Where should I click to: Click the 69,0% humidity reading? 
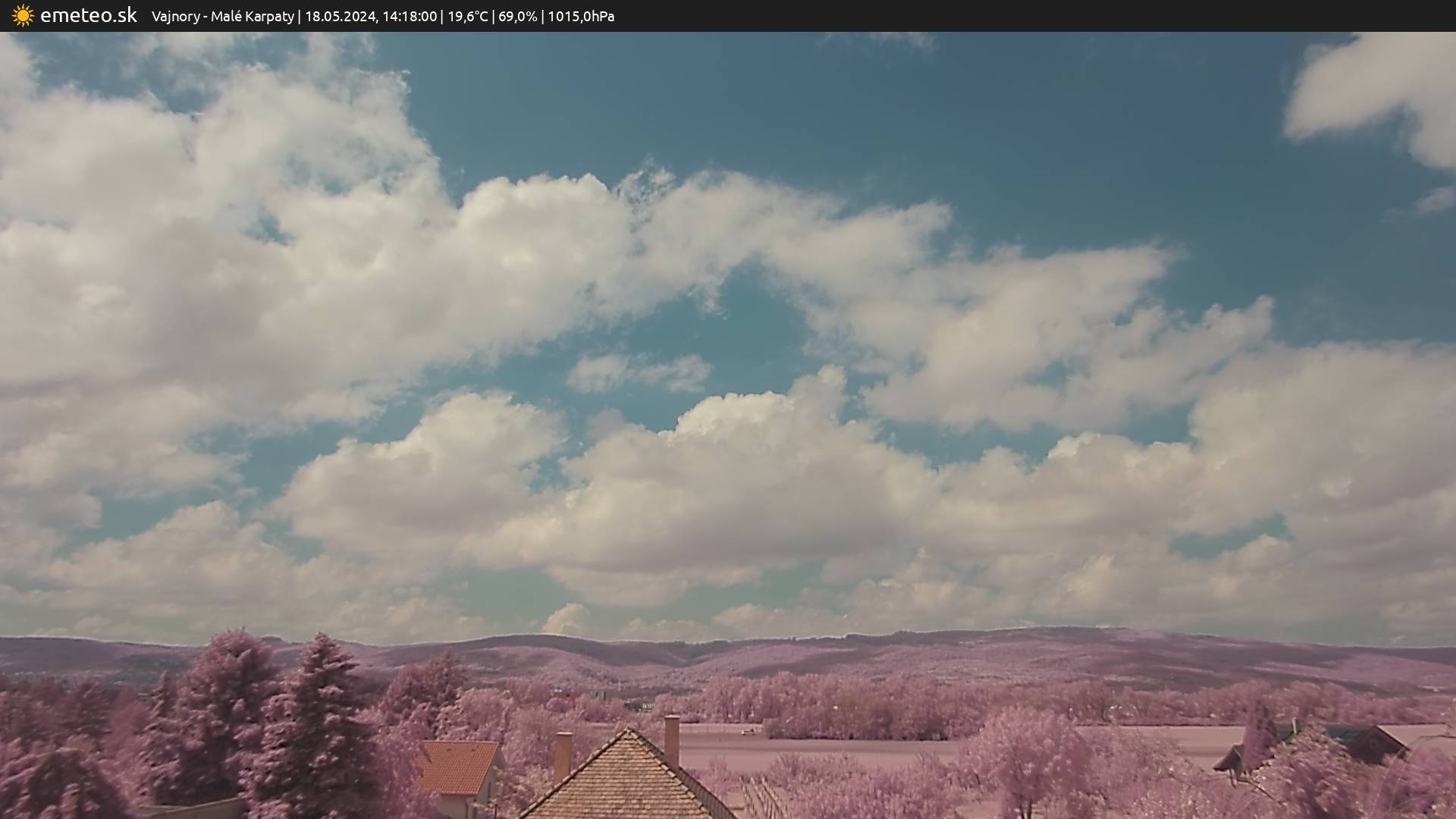point(517,17)
